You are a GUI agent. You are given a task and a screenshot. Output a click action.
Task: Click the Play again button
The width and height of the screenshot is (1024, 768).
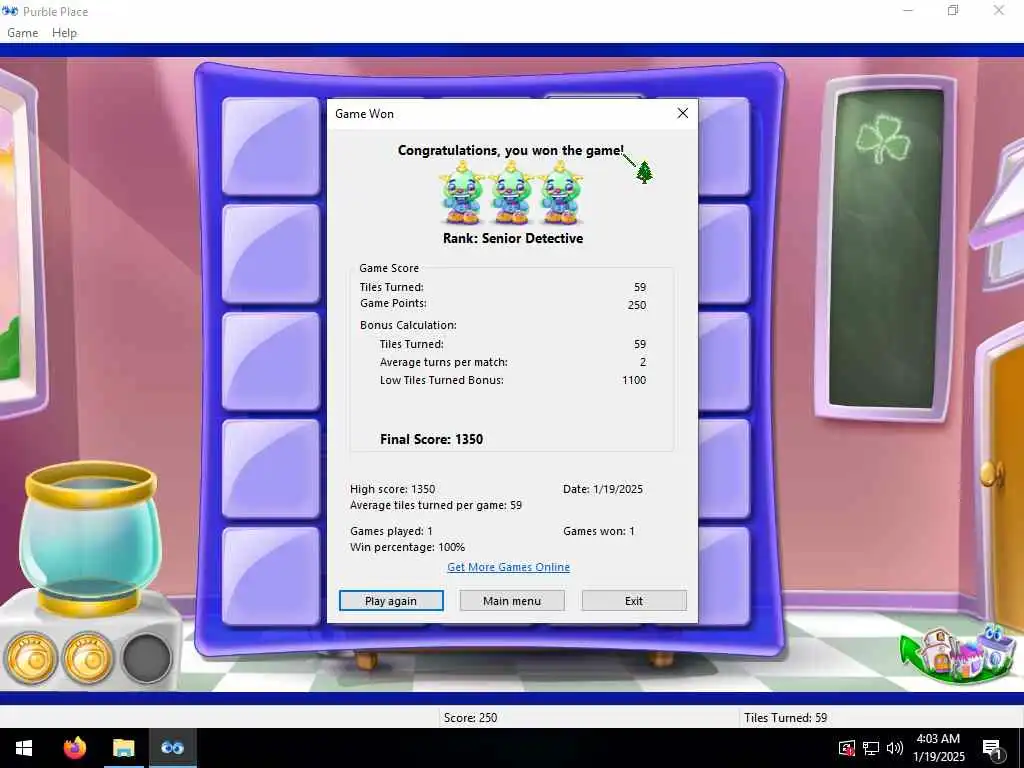(x=391, y=601)
